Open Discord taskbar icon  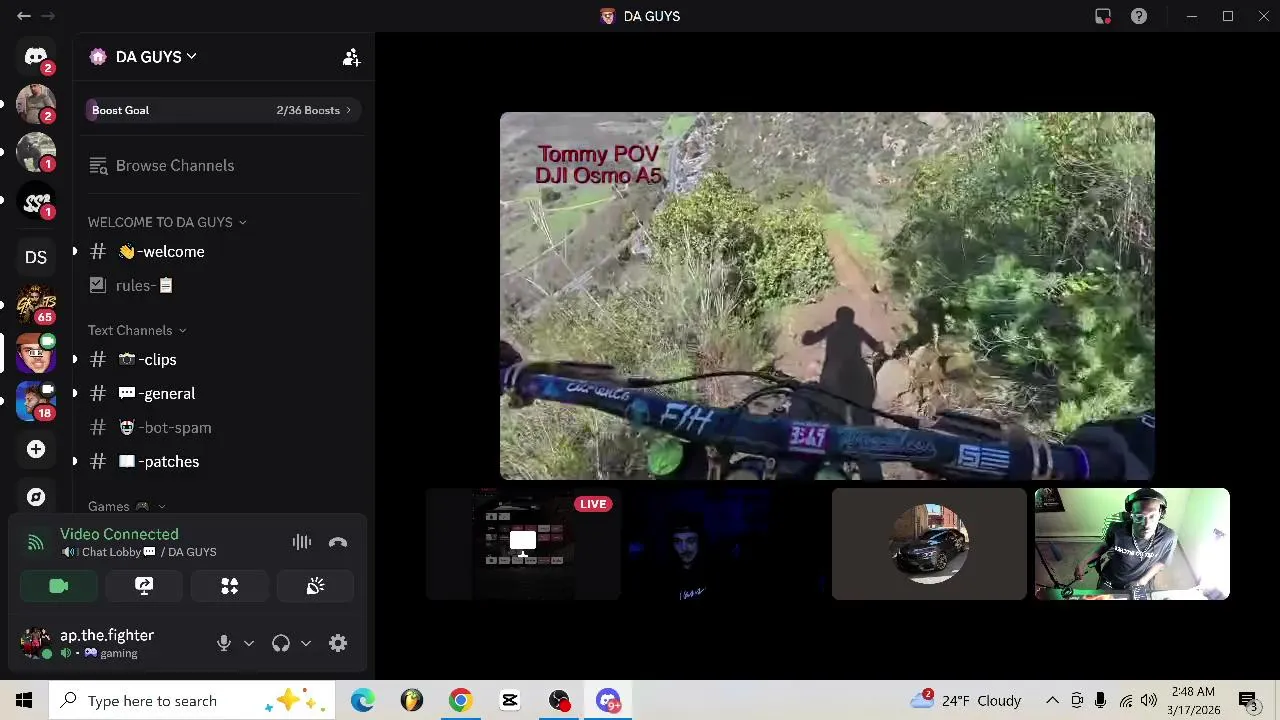pos(608,701)
